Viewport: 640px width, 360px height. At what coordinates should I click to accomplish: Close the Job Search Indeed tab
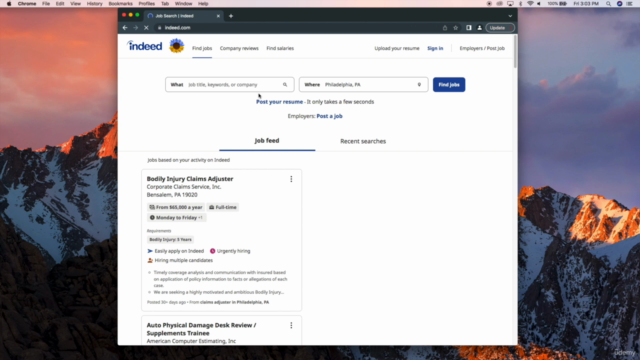[218, 16]
